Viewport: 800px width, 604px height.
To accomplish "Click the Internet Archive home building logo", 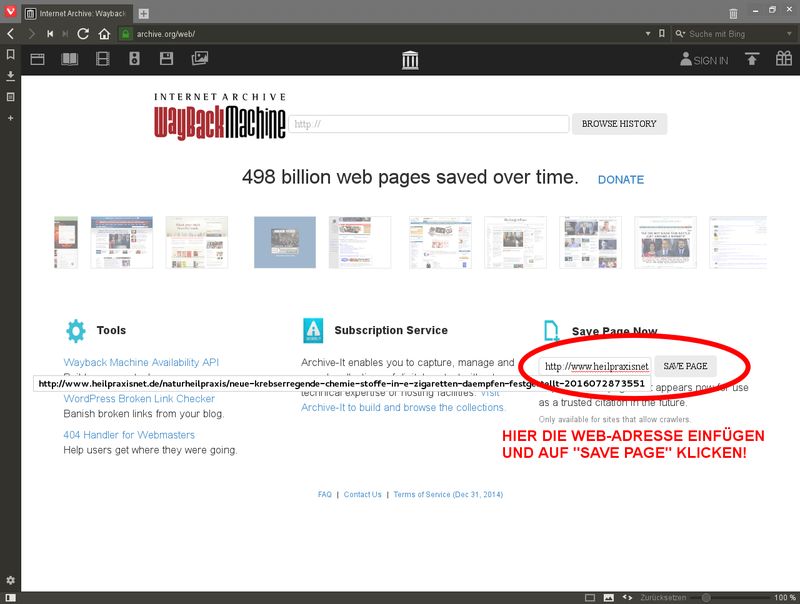I will 410,61.
